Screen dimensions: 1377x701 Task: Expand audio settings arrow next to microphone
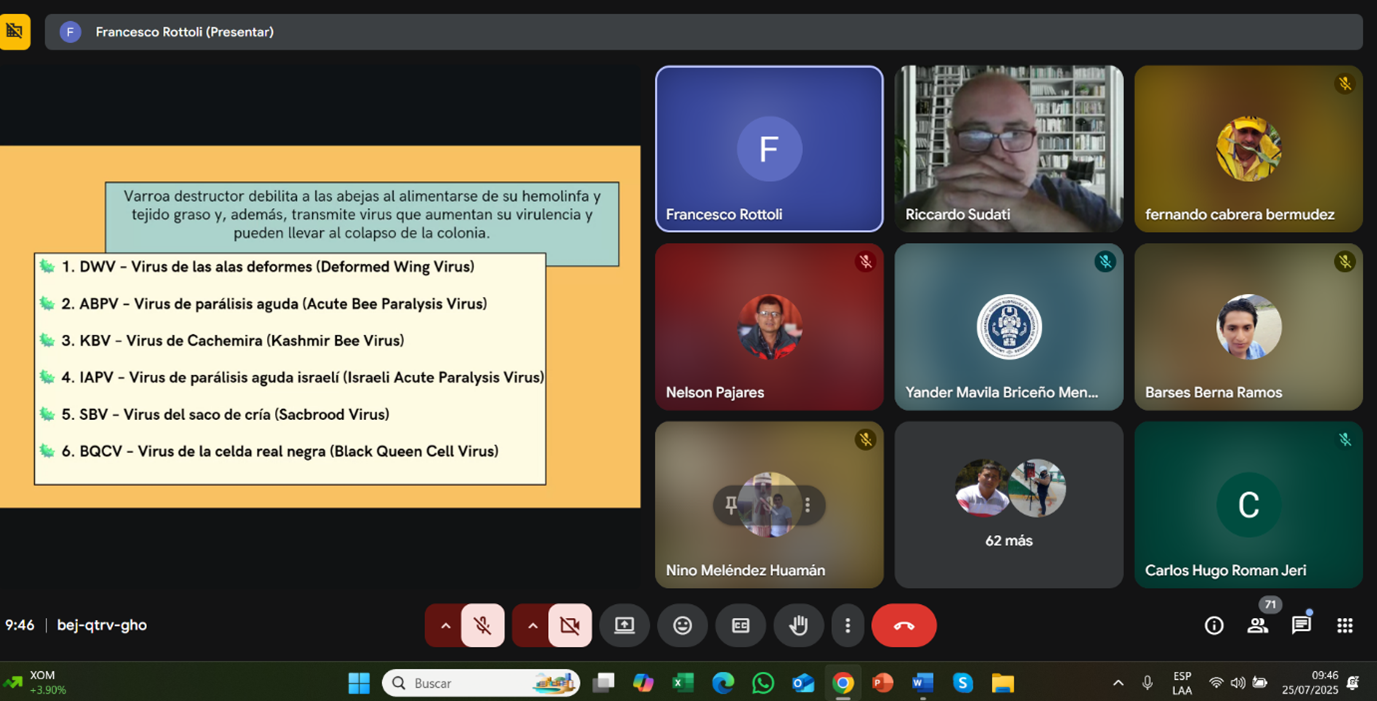coord(445,625)
